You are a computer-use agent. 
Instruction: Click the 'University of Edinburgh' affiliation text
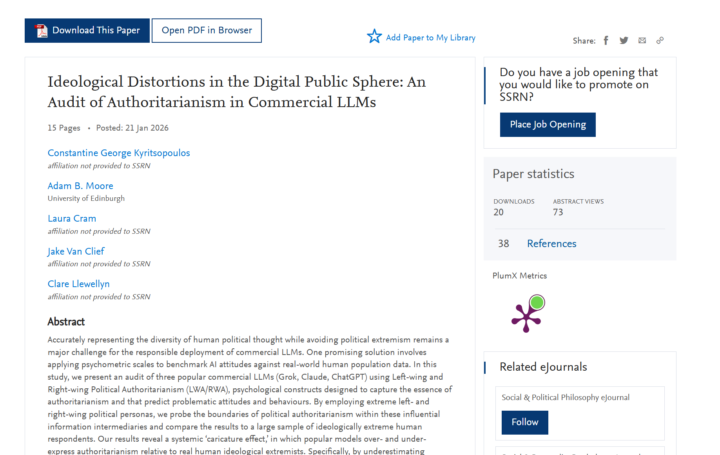click(86, 198)
